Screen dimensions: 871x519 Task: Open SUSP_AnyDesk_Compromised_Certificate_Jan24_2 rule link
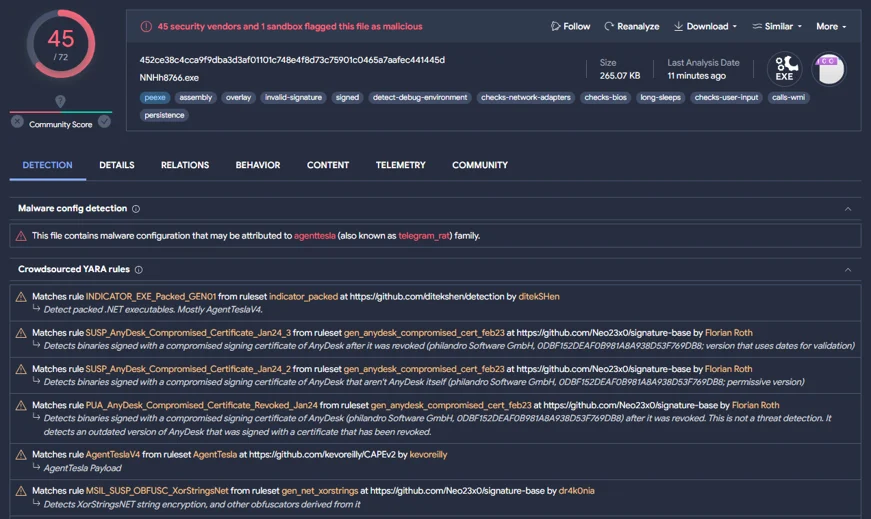pyautogui.click(x=188, y=368)
